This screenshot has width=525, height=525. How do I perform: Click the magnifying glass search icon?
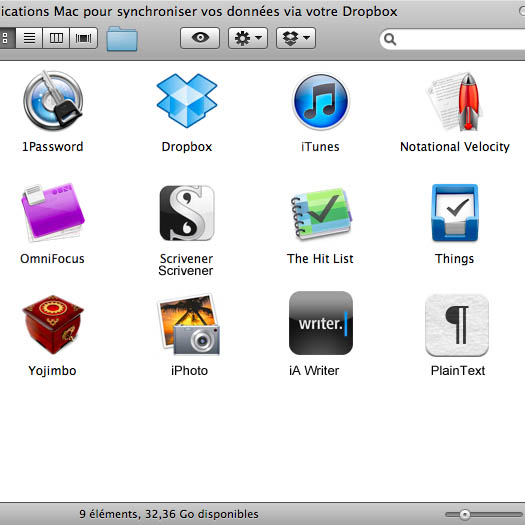(390, 39)
